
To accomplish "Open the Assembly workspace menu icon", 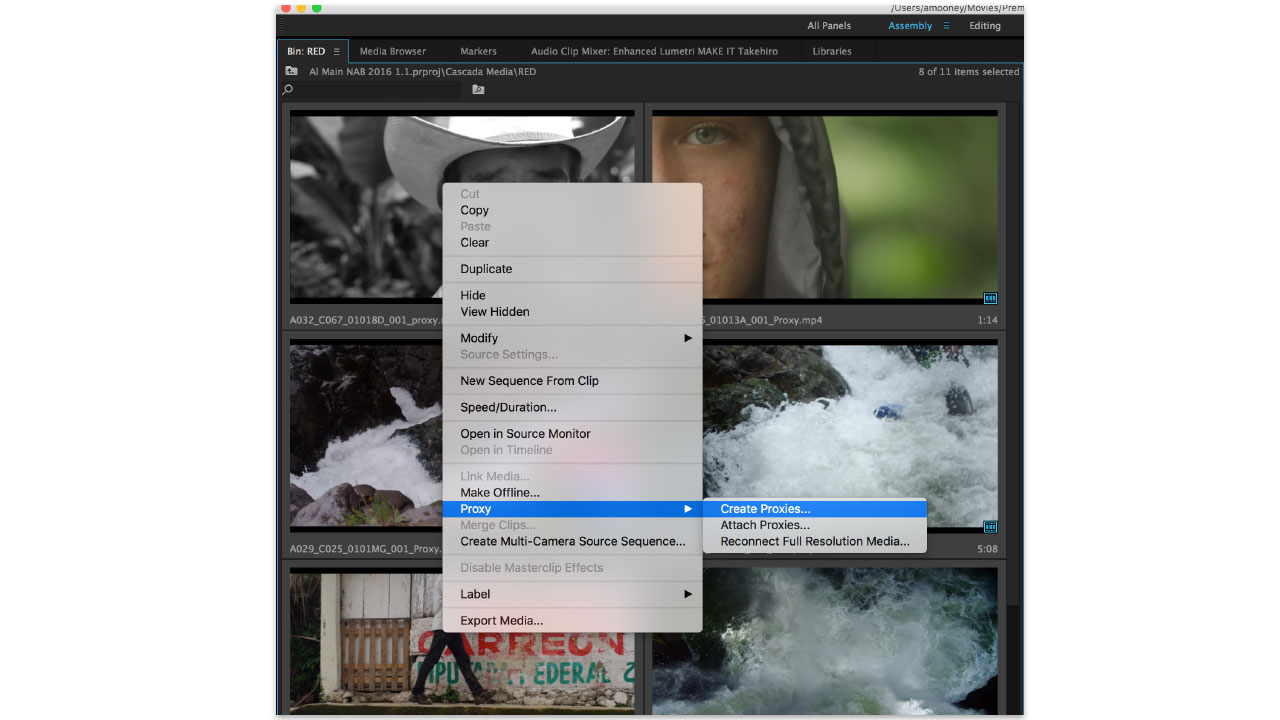I will (946, 26).
